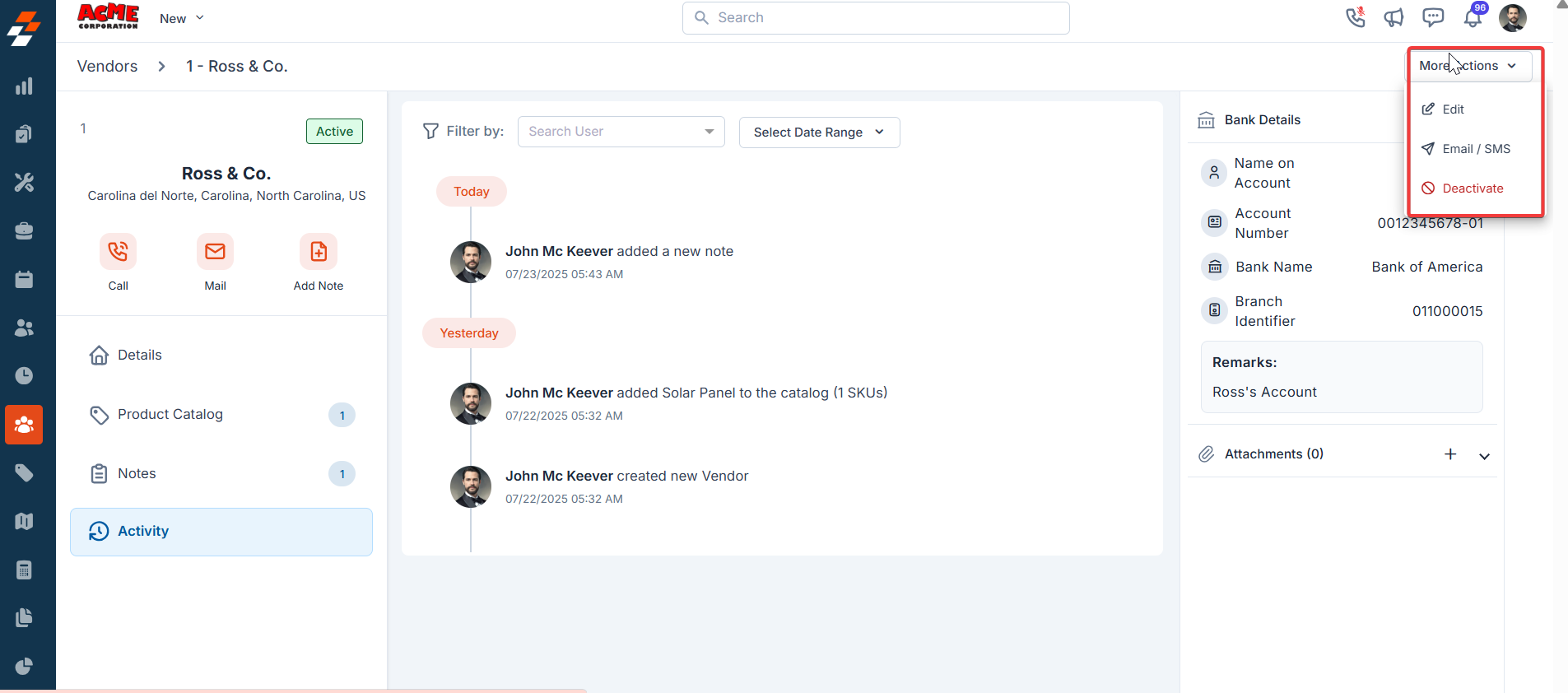The image size is (1568, 693).
Task: Open the Details tab
Action: [221, 356]
